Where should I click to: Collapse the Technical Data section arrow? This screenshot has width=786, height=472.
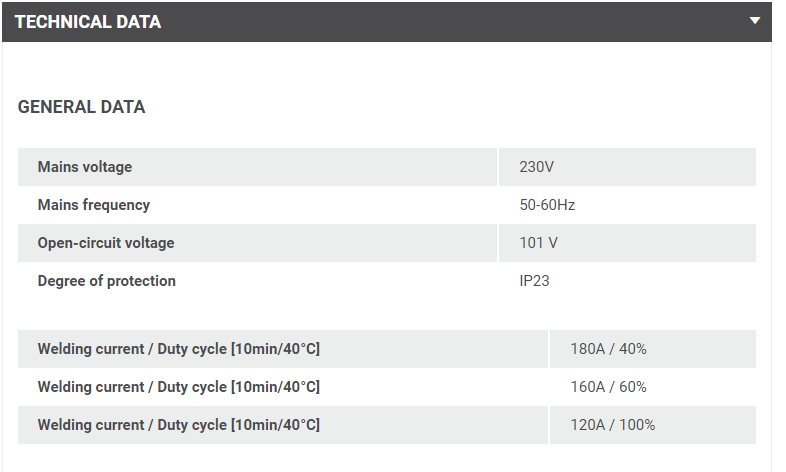755,21
